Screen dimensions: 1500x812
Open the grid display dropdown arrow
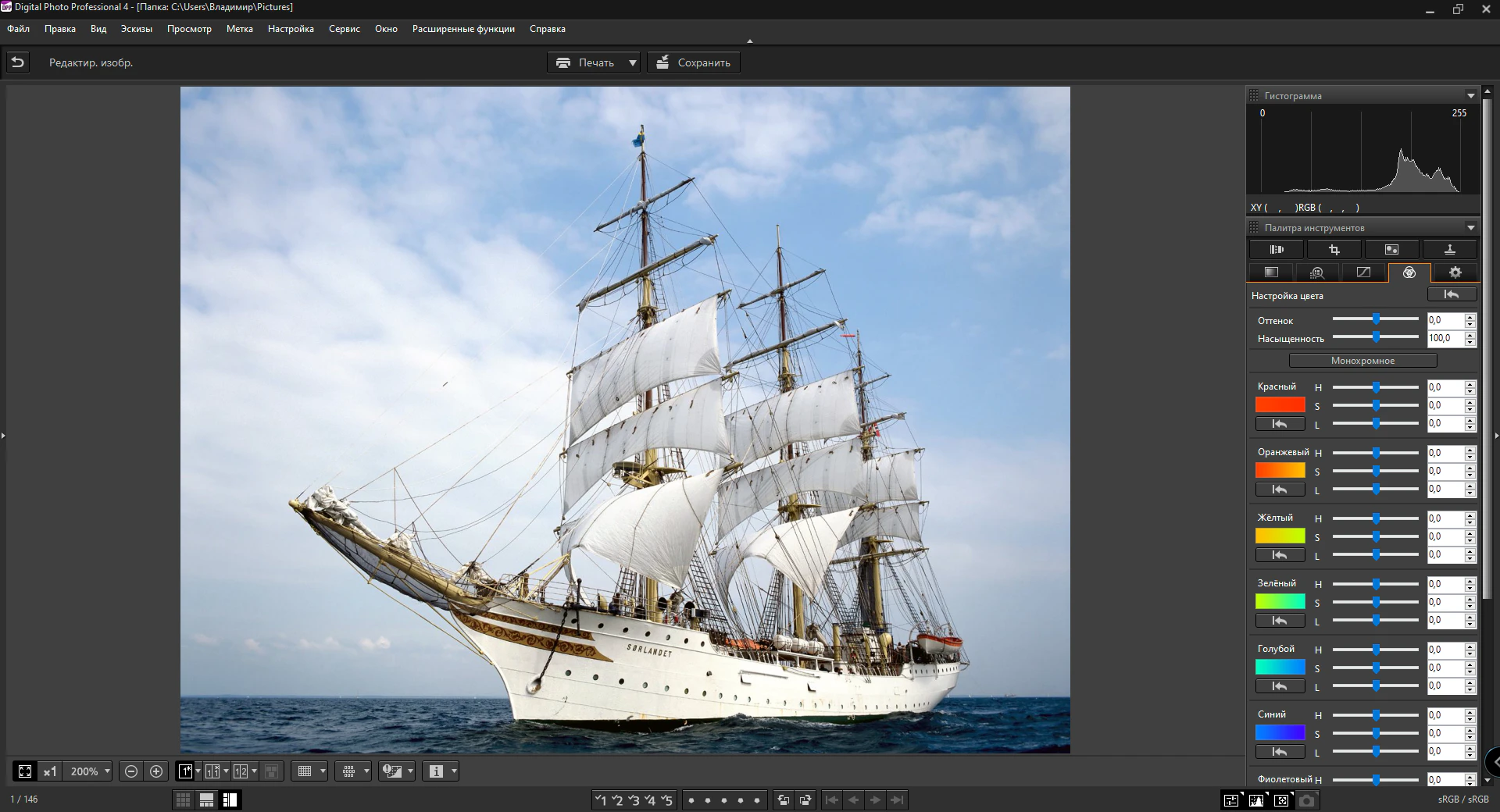[x=322, y=771]
